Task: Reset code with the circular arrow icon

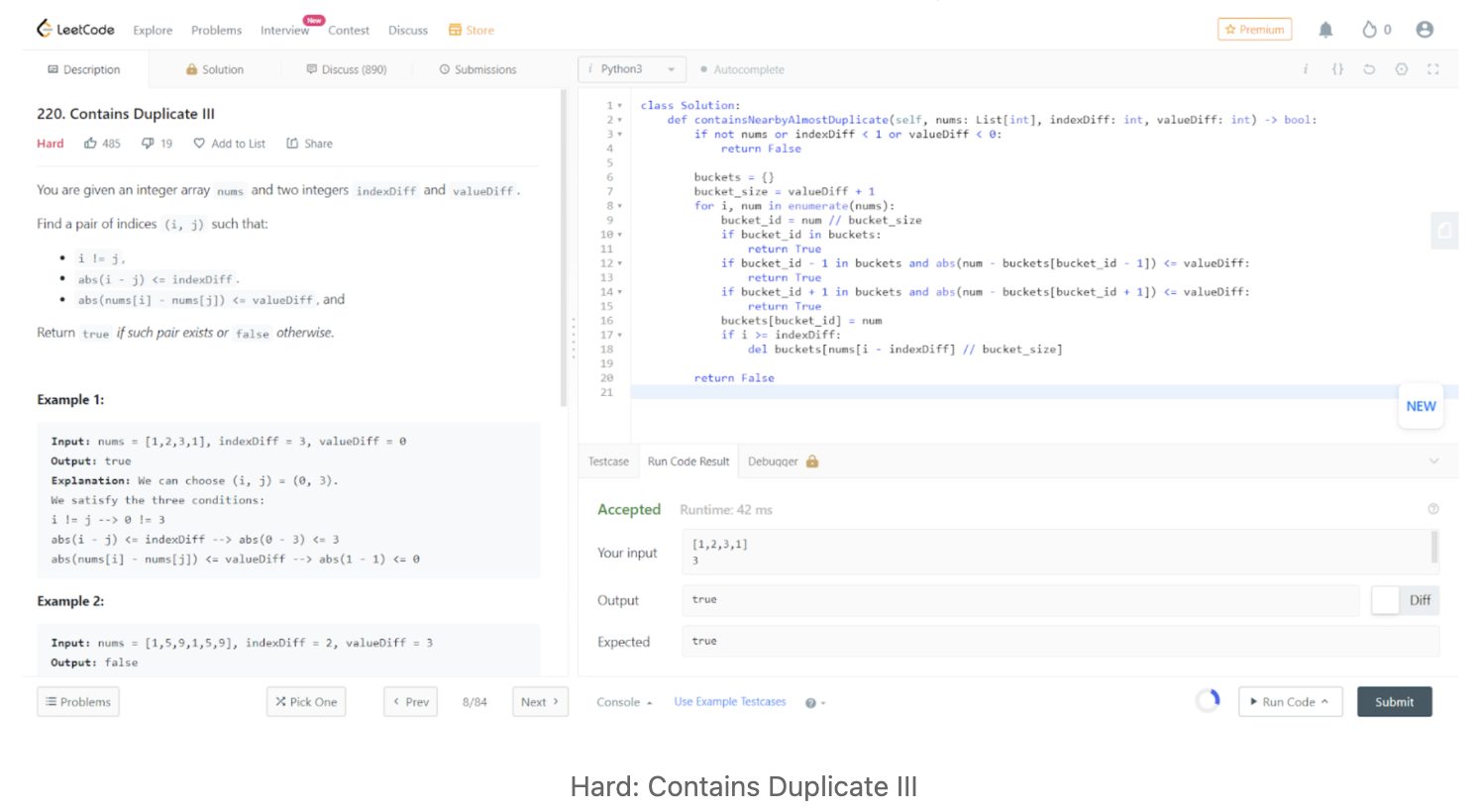Action: [1369, 69]
